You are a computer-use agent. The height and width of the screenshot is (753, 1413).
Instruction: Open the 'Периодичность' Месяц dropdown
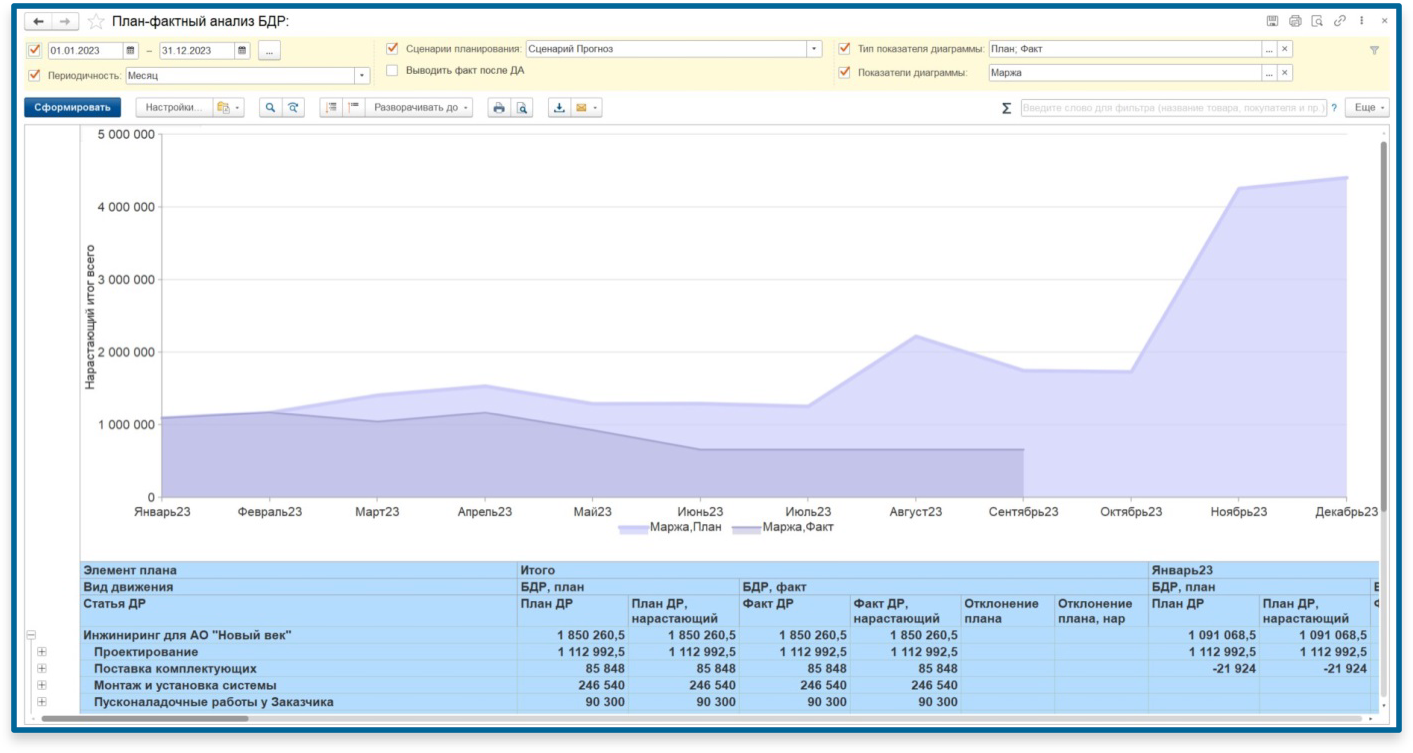[x=361, y=75]
